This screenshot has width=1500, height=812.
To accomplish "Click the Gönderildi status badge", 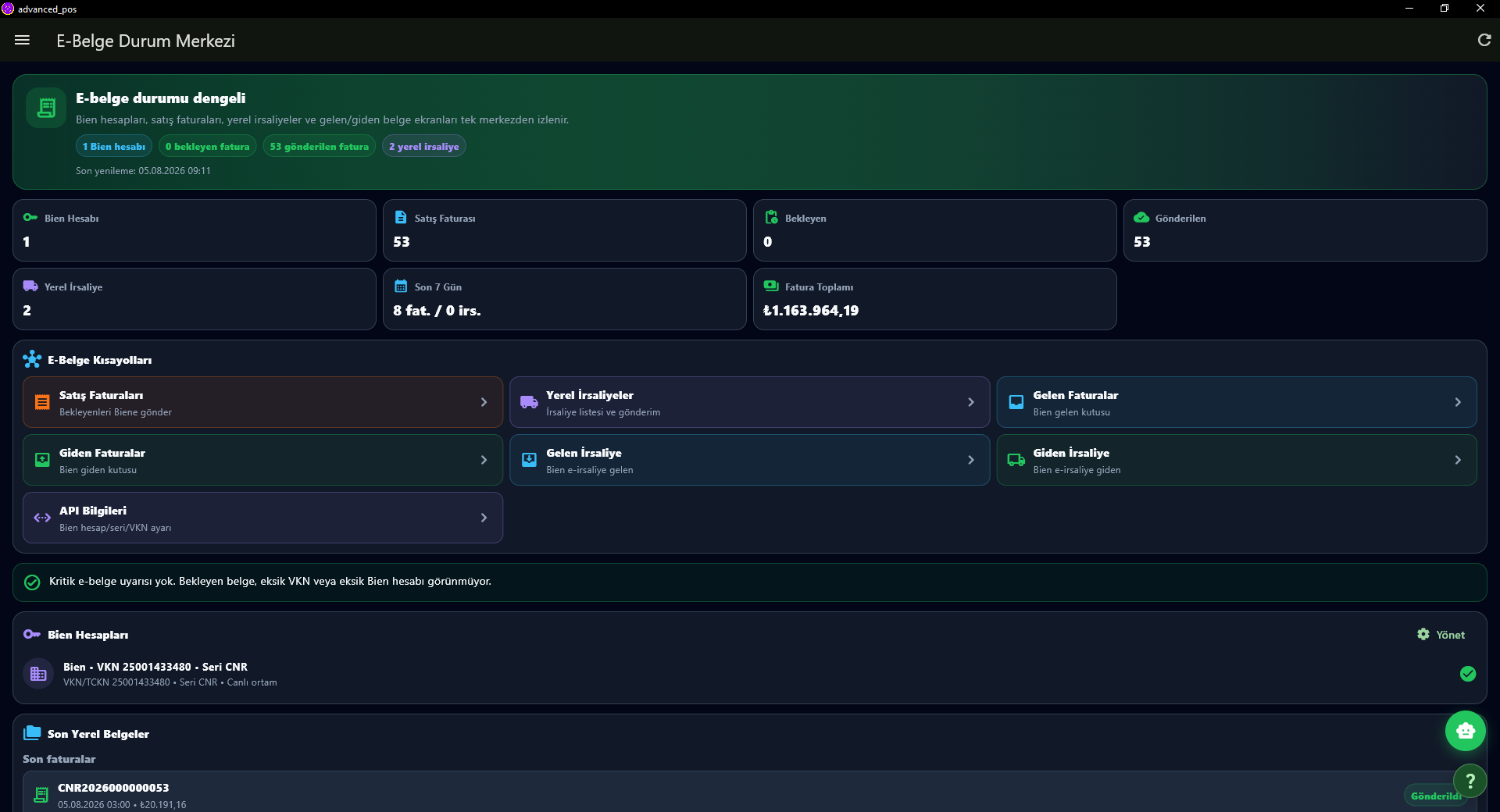I will 1435,796.
